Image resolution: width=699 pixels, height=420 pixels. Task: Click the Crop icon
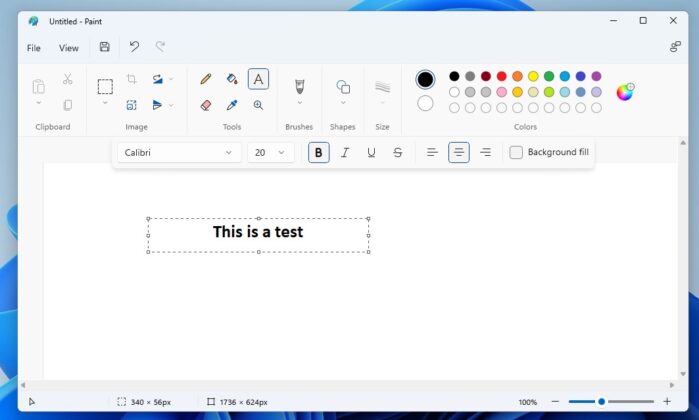[132, 79]
